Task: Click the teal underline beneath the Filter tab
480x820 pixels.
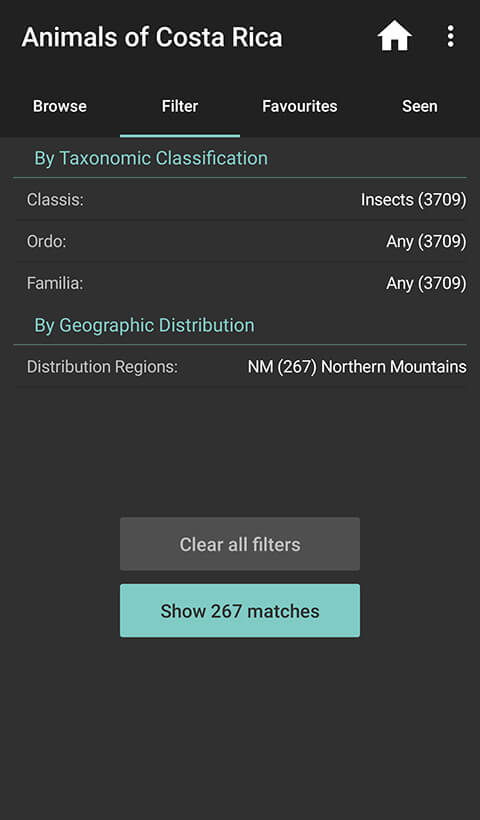Action: 180,136
